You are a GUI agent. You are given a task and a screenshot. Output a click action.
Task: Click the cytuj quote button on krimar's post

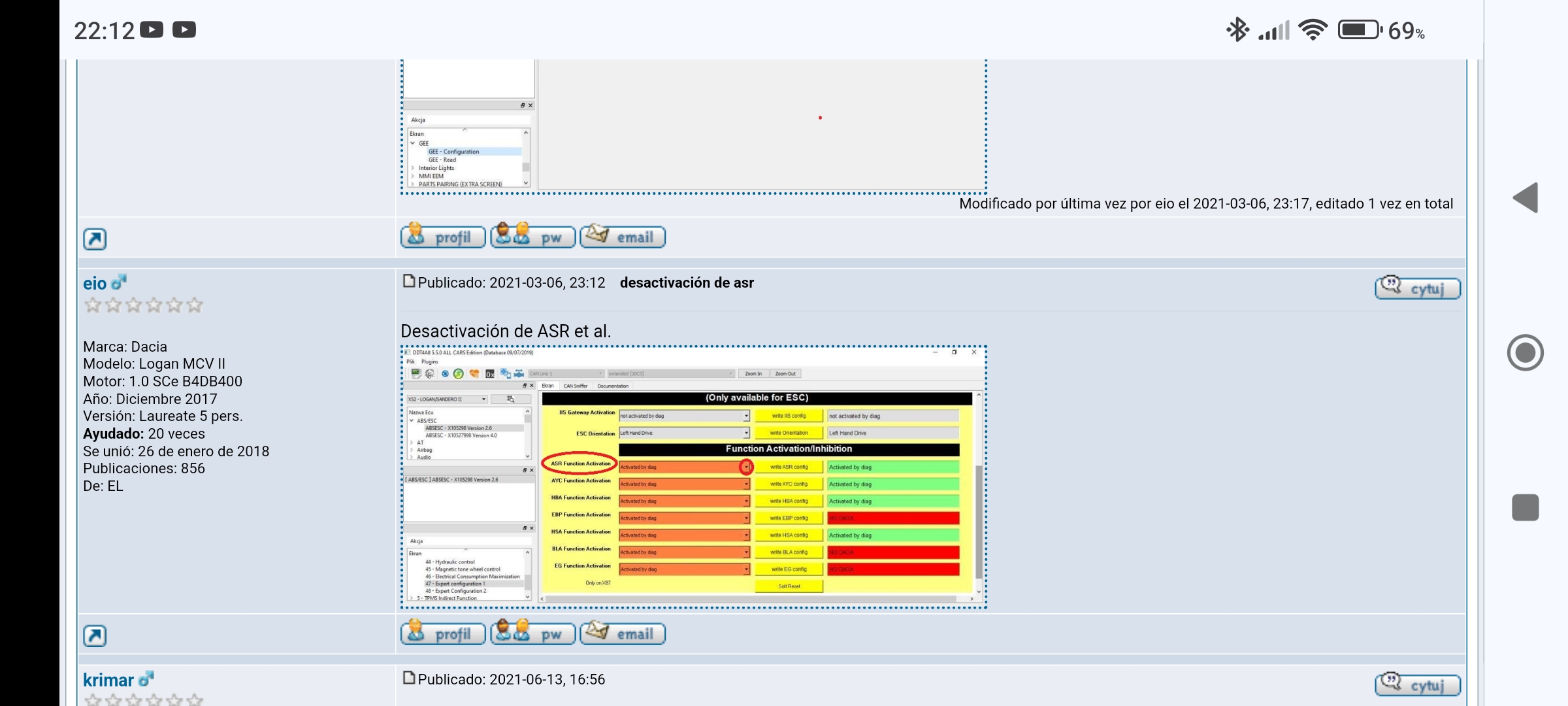tap(1417, 684)
